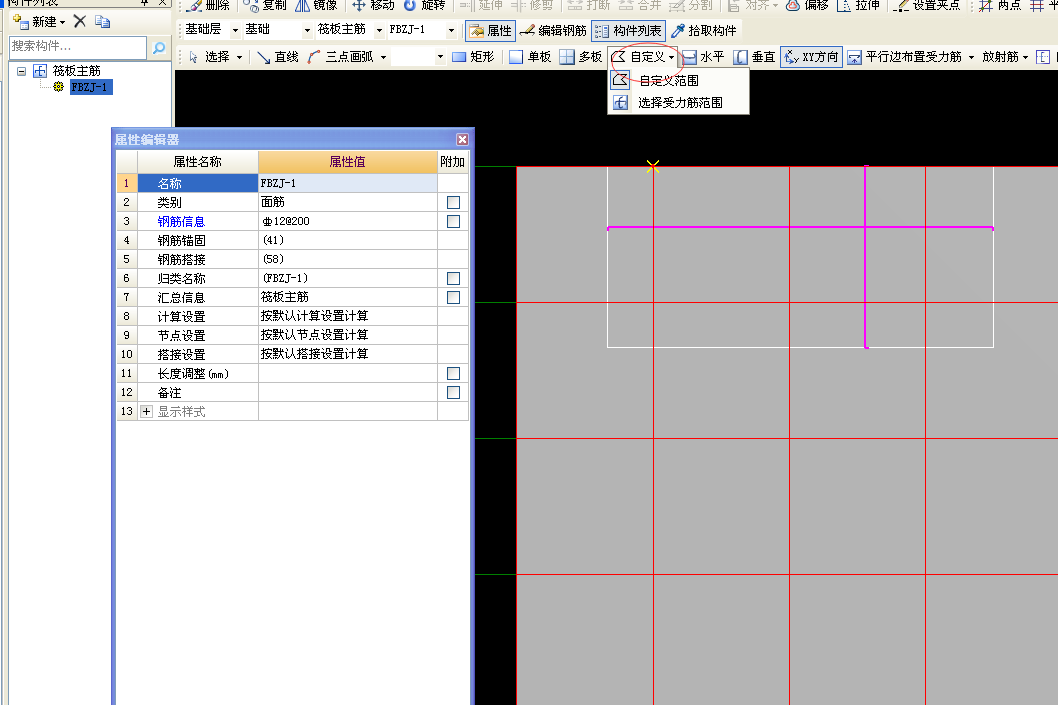Viewport: 1058px width, 705px height.
Task: Click 按默认计算设置计算 value cell
Action: click(x=347, y=316)
